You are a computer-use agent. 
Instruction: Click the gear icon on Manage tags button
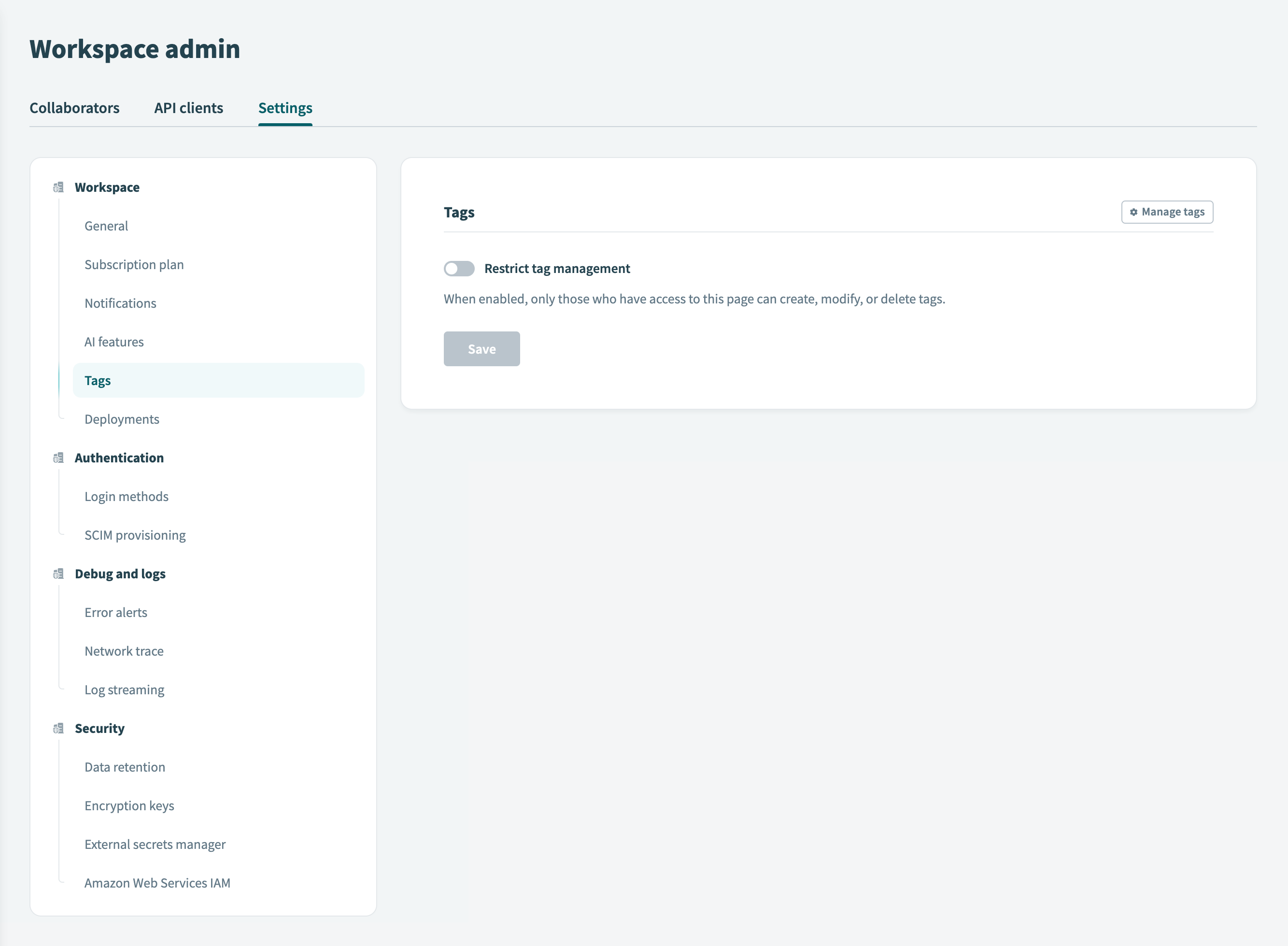(1133, 212)
